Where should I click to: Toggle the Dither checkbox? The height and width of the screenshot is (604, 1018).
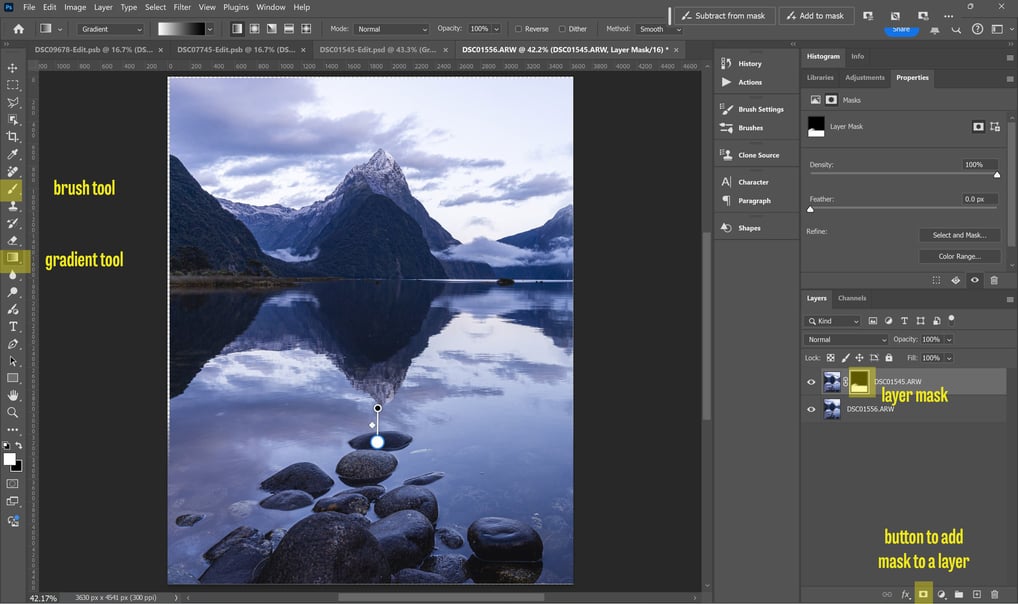[x=562, y=29]
